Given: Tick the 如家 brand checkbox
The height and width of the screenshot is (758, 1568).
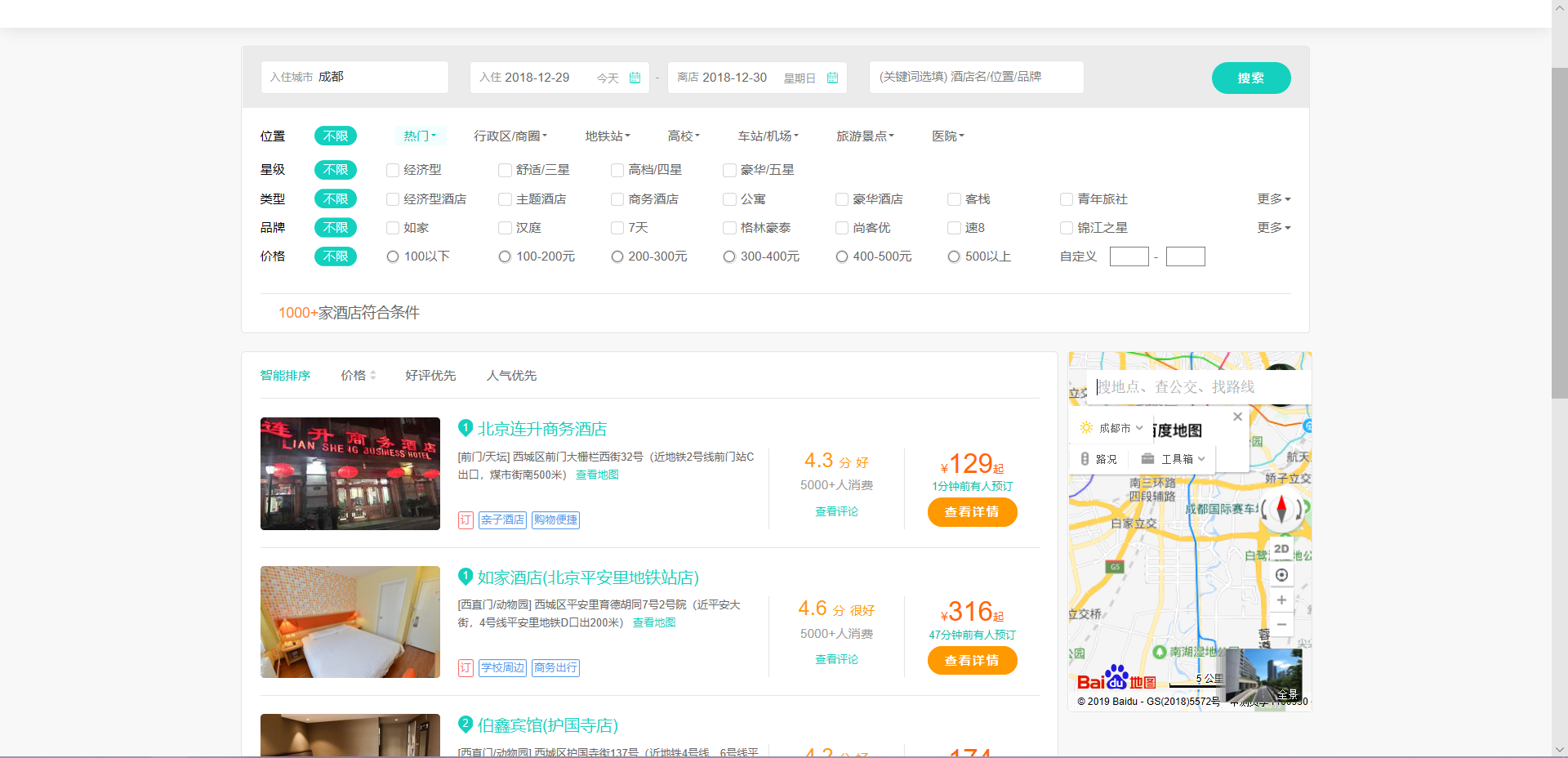Looking at the screenshot, I should pos(393,228).
